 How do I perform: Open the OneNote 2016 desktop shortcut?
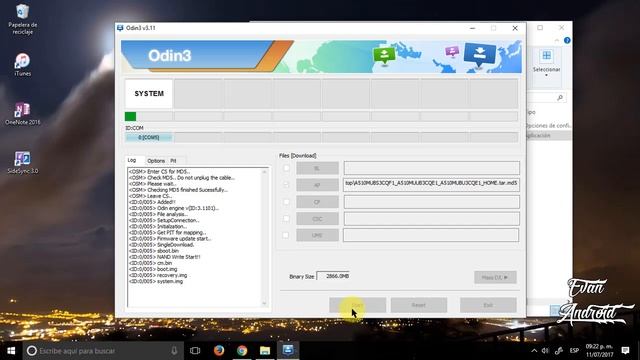(x=22, y=113)
